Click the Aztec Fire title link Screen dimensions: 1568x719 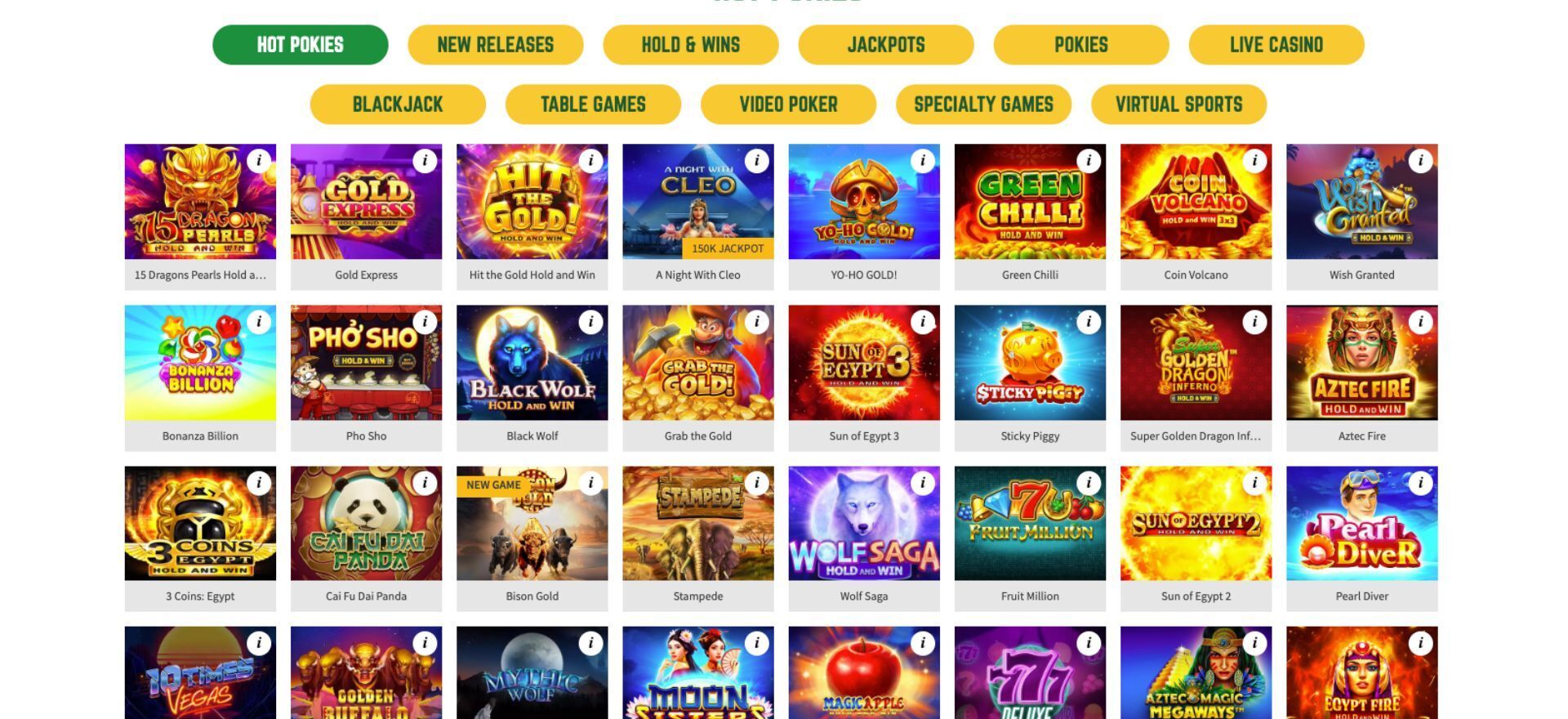(x=1361, y=436)
